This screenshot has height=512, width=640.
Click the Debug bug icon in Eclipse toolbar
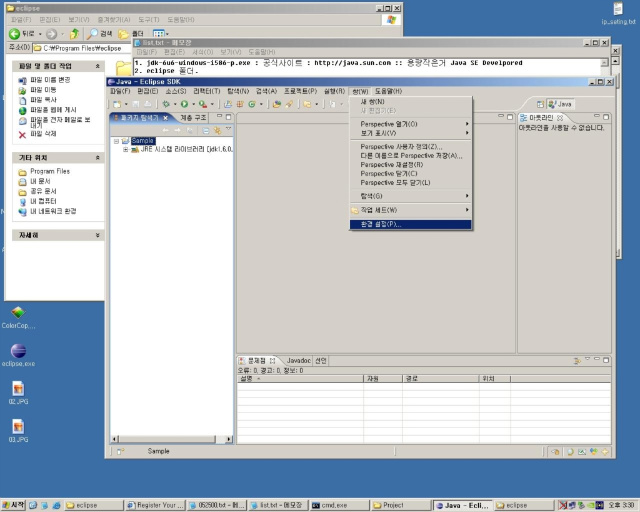[x=166, y=104]
